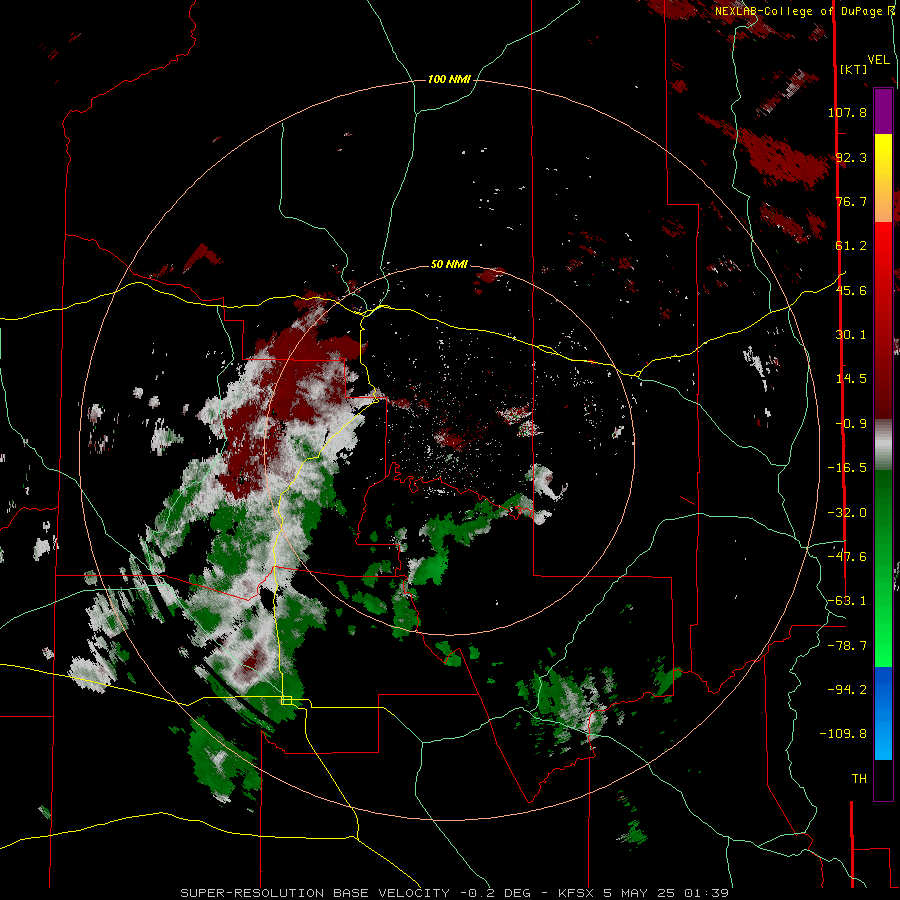Select the 45.6 legend value
This screenshot has width=900, height=900.
pos(851,290)
